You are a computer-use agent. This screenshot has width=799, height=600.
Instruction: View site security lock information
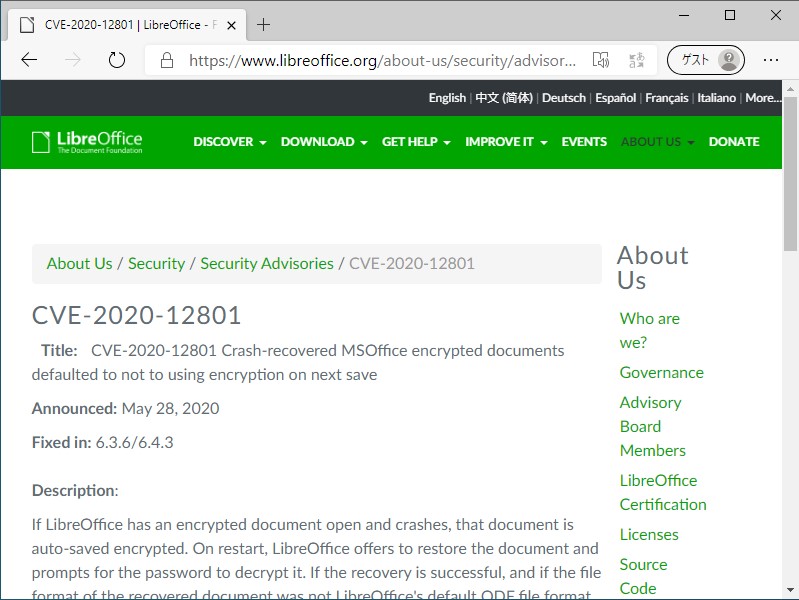[167, 60]
